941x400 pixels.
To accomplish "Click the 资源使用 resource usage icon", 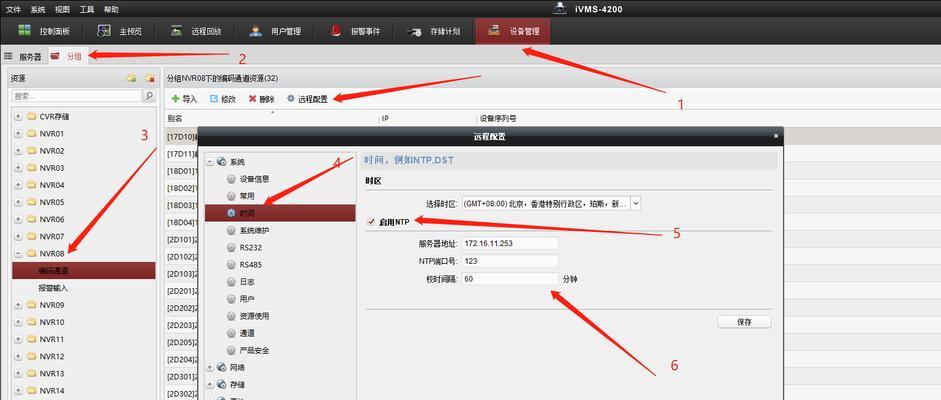I will point(232,315).
